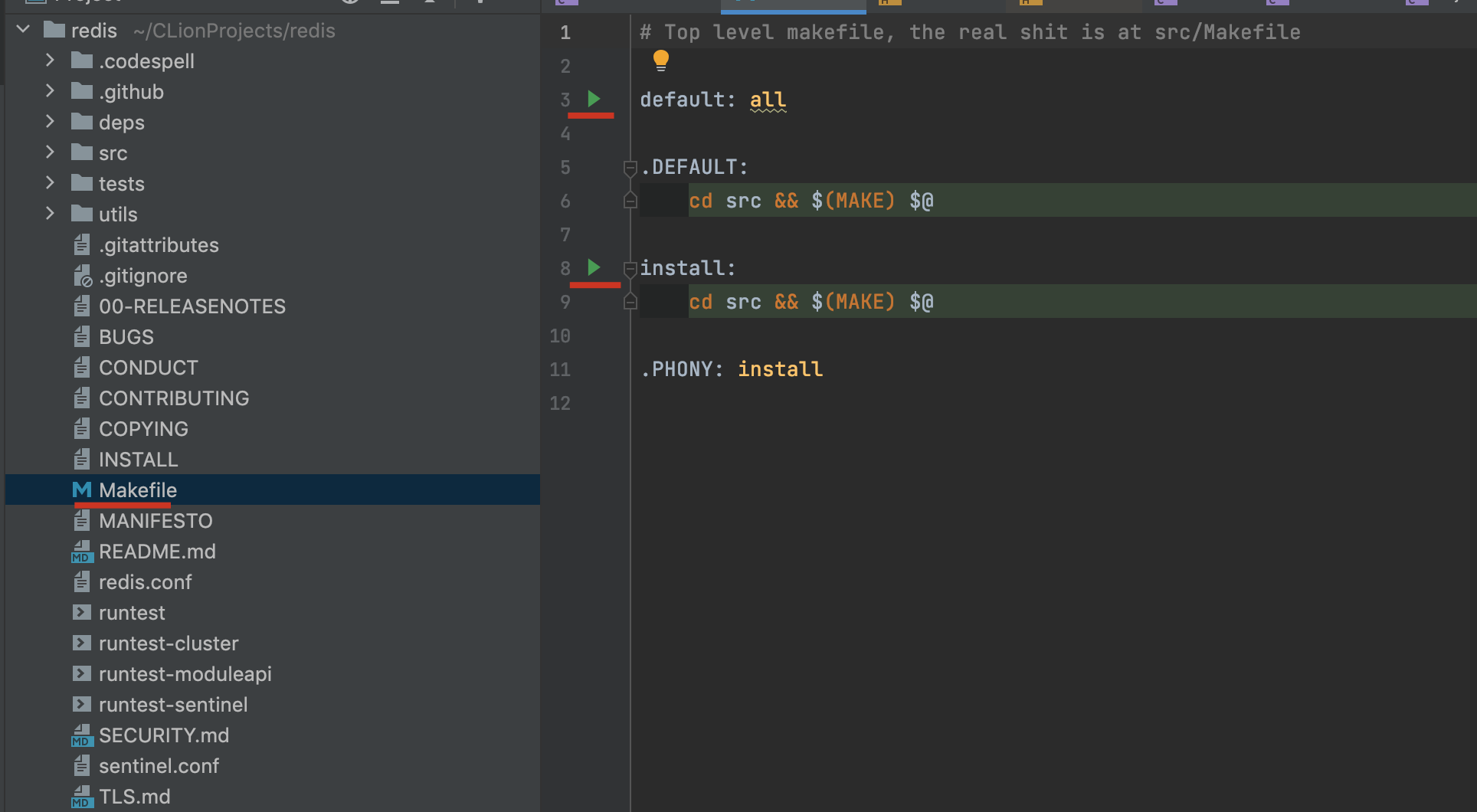Open the CONDUCT file
The height and width of the screenshot is (812, 1477).
click(149, 368)
